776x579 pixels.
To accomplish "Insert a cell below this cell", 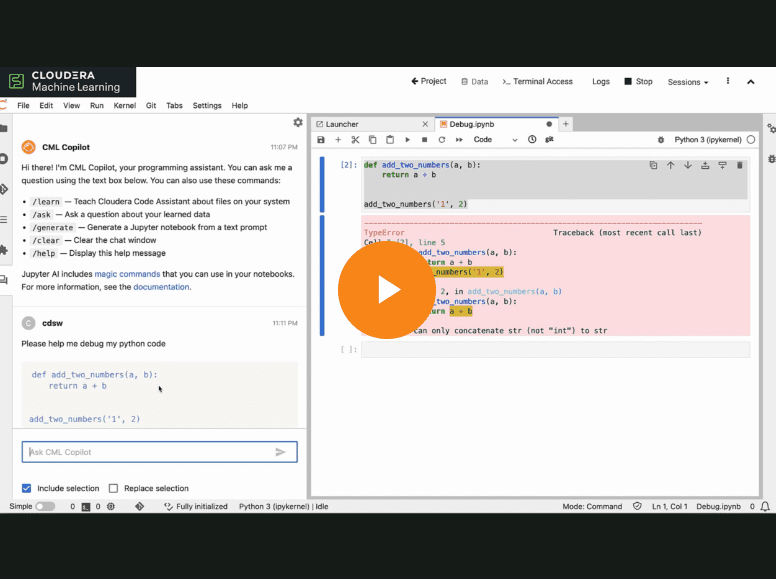I will pyautogui.click(x=723, y=165).
